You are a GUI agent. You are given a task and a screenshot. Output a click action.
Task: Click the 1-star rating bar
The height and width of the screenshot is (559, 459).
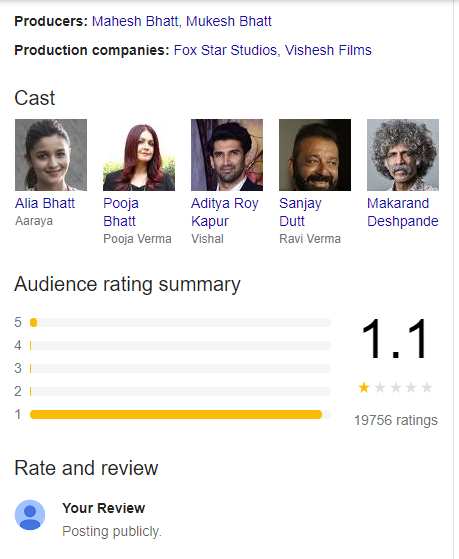180,414
